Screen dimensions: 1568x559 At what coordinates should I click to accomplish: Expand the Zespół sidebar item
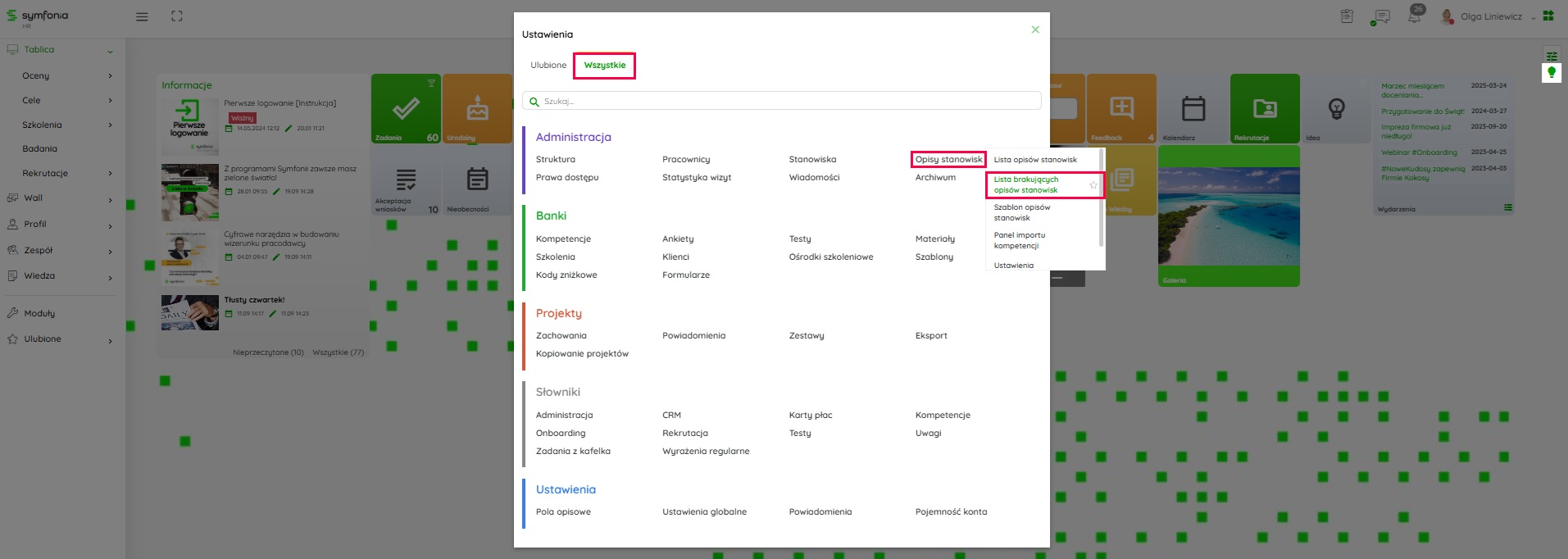tap(110, 251)
